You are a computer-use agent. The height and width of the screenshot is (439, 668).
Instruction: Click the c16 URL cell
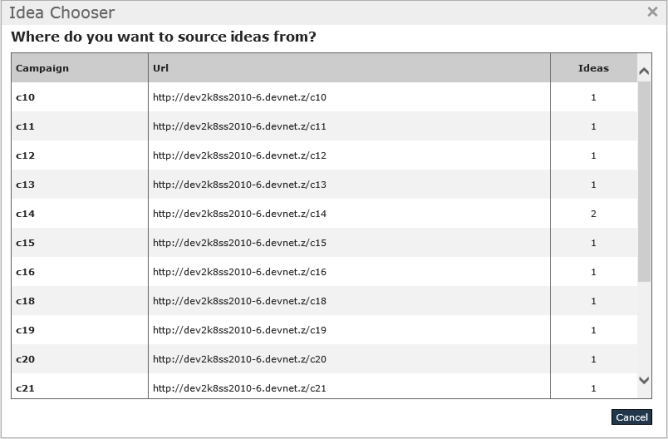point(240,272)
